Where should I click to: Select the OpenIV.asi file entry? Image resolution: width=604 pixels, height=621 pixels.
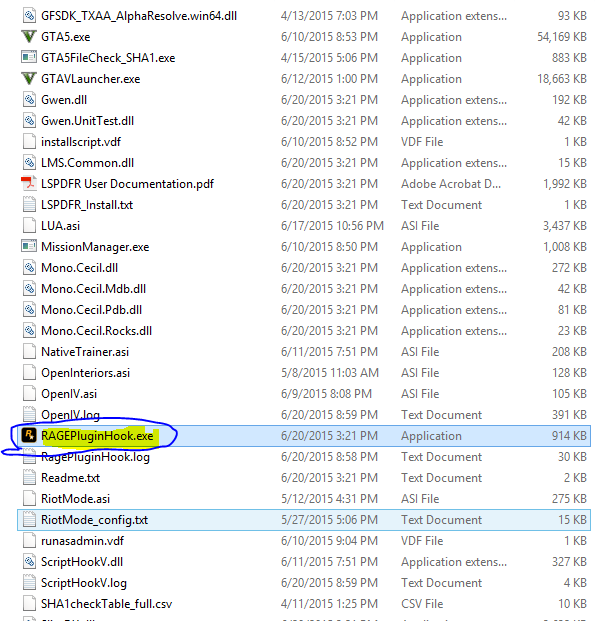coord(68,394)
